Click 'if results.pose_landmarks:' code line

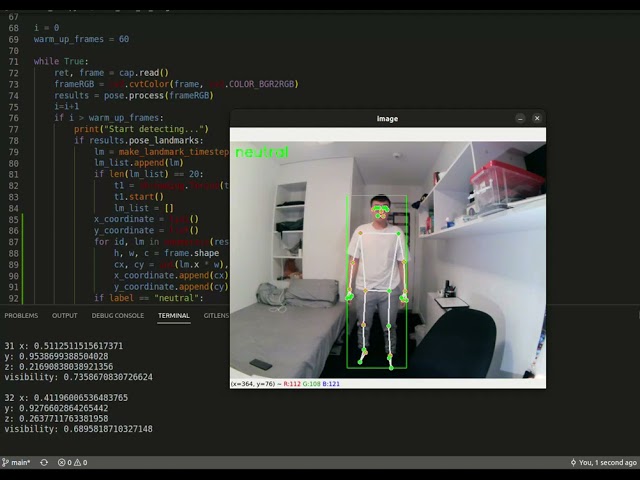pyautogui.click(x=138, y=140)
